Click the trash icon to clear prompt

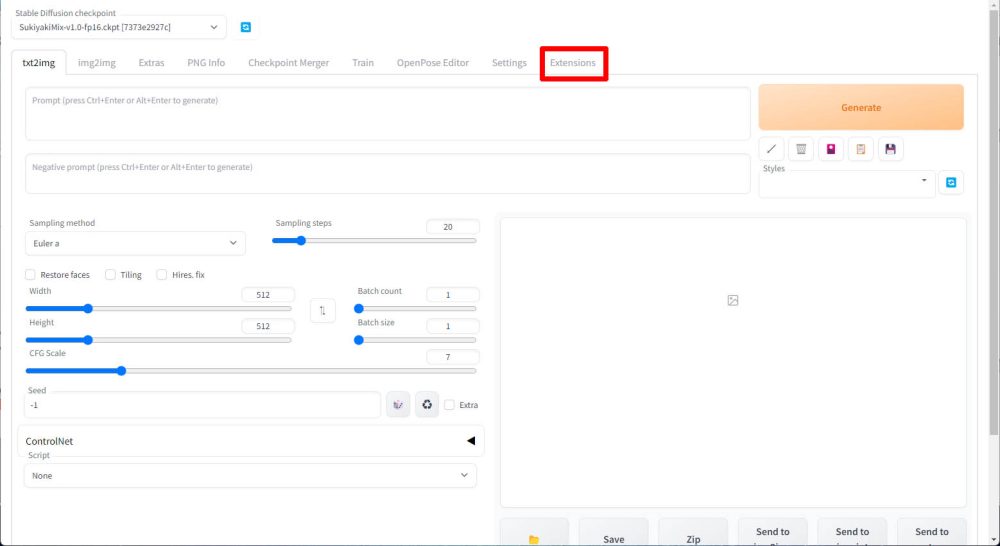coord(800,149)
